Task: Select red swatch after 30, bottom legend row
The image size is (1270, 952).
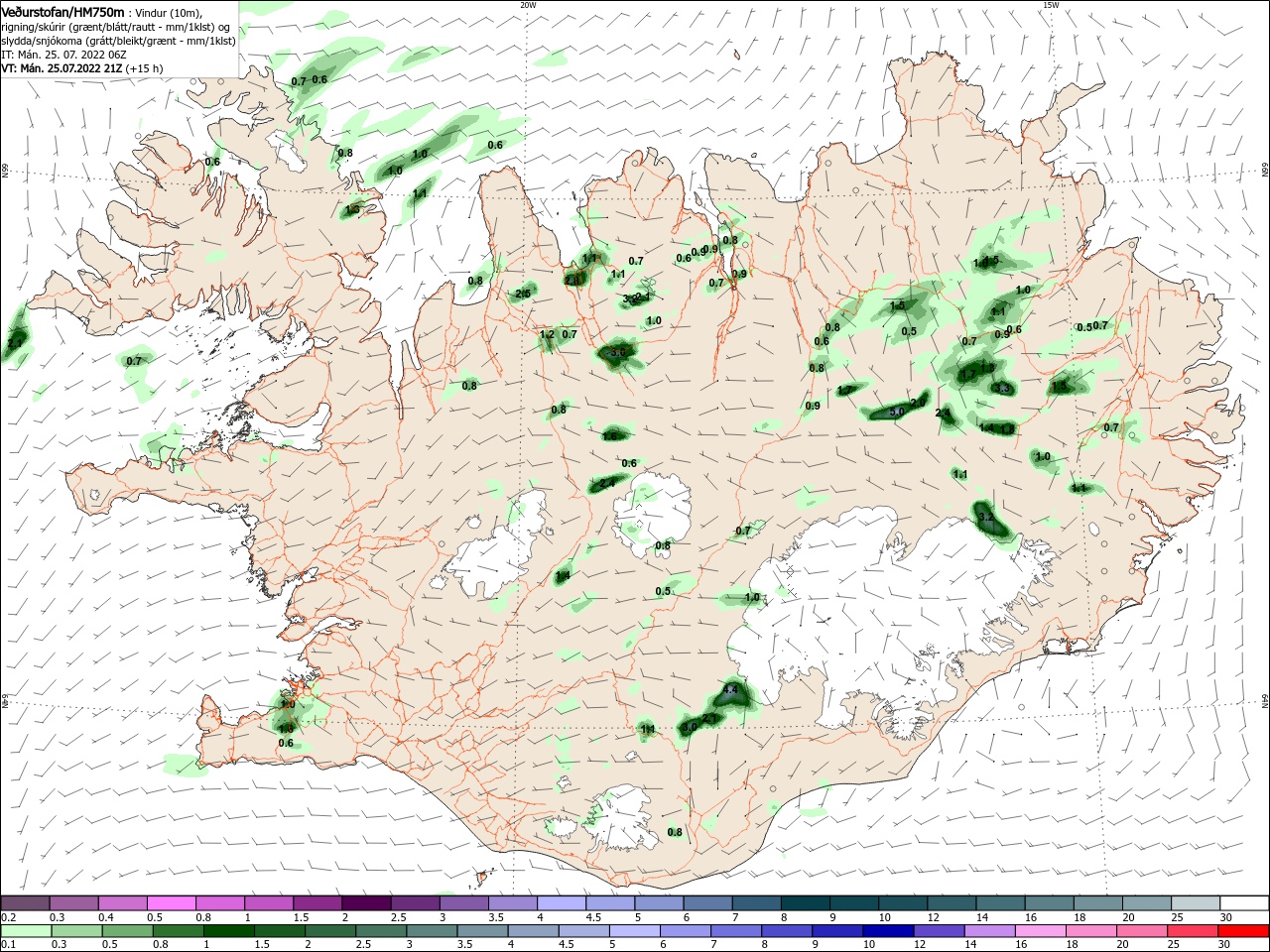Action: pyautogui.click(x=1243, y=931)
